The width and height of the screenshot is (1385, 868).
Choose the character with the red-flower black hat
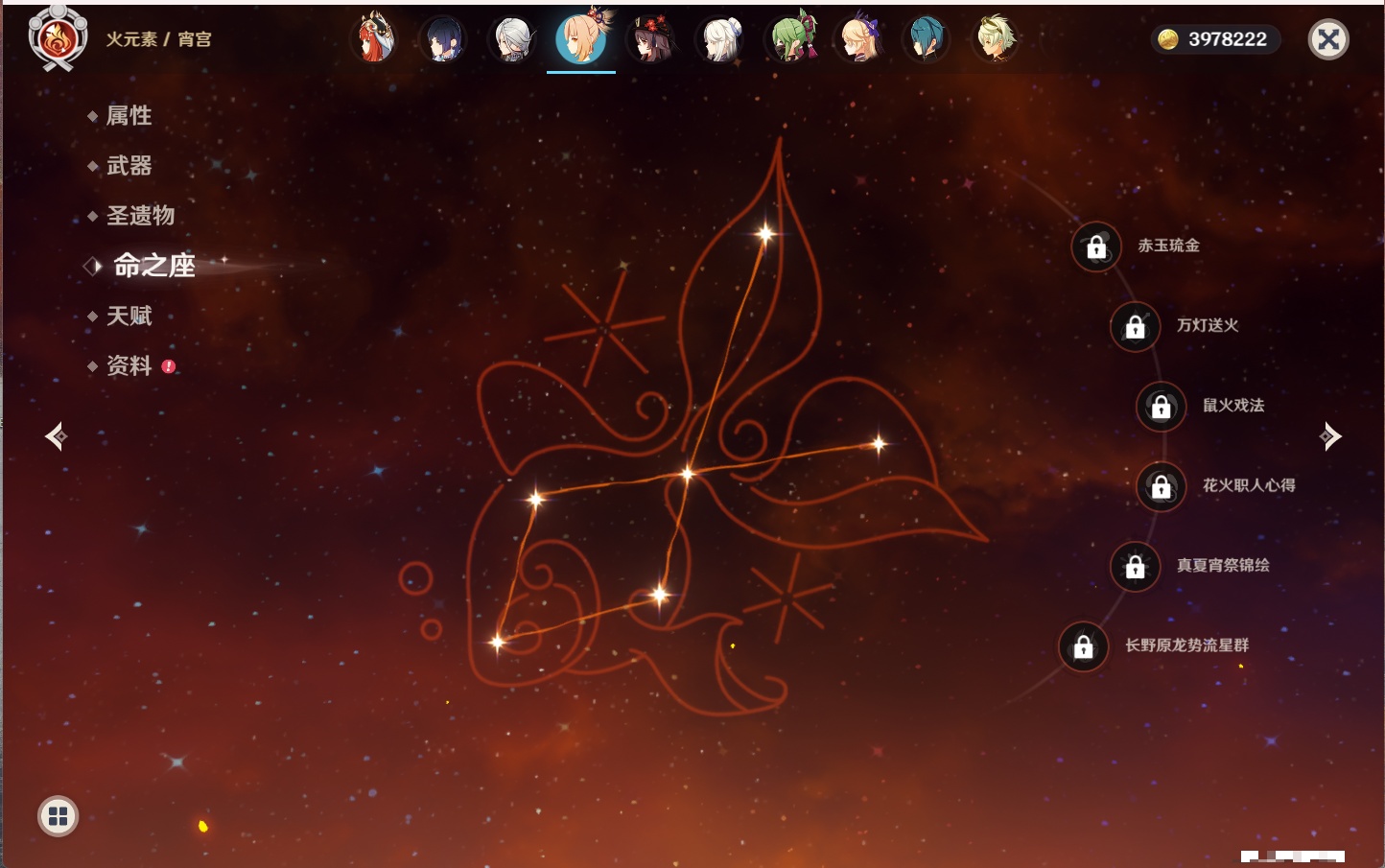click(651, 39)
